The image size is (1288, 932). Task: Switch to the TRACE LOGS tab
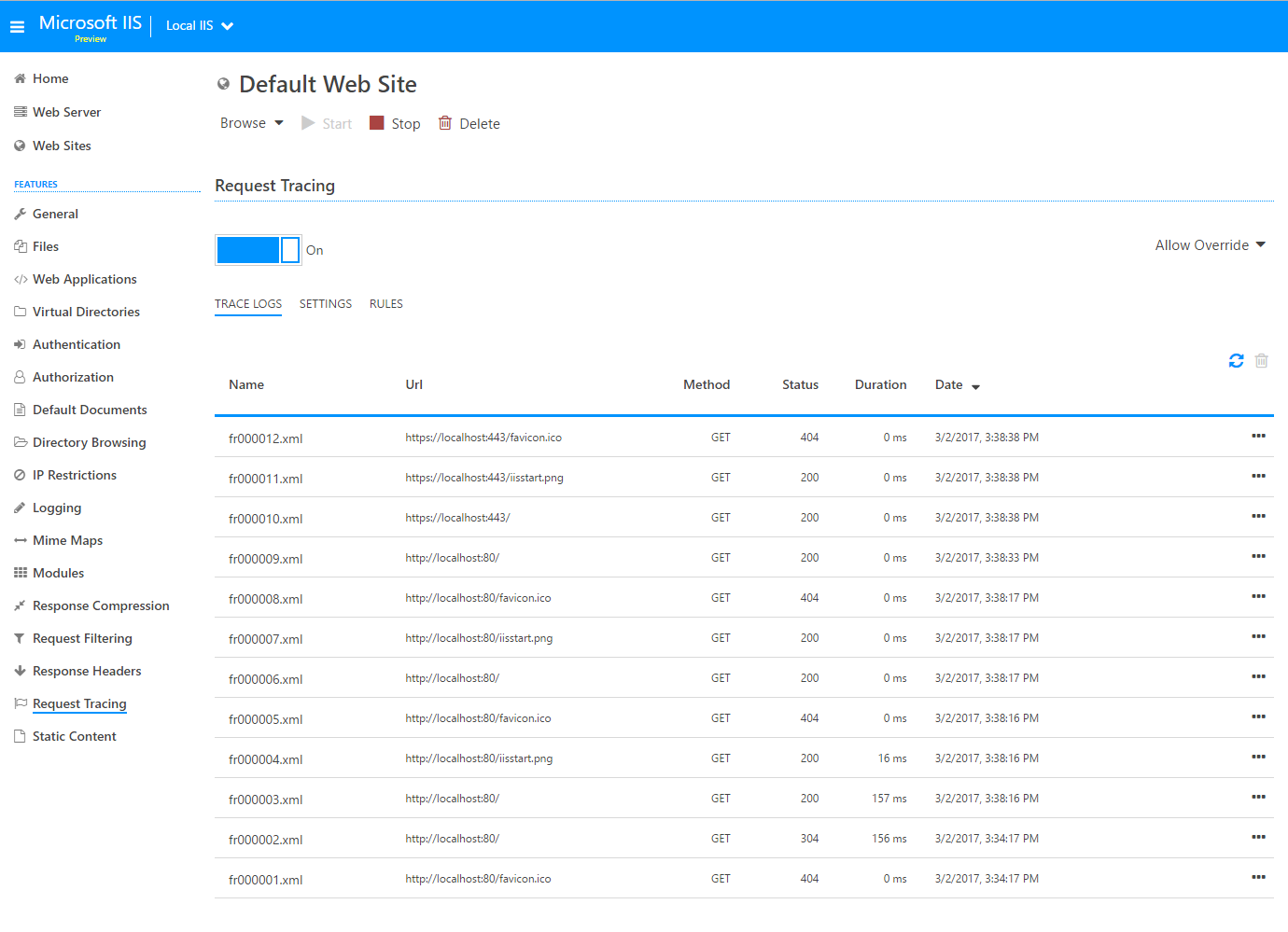[248, 304]
